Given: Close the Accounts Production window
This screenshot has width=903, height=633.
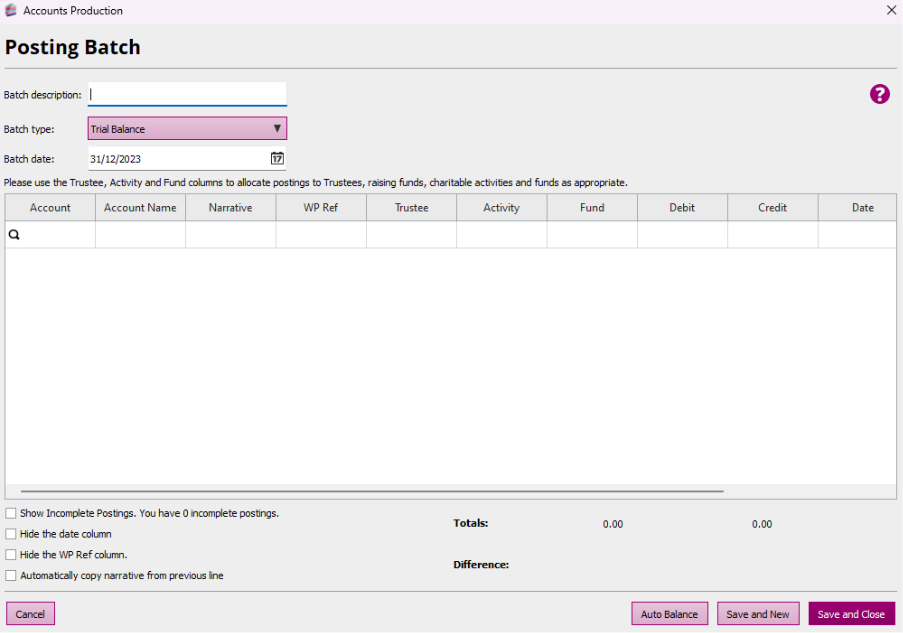Looking at the screenshot, I should tap(891, 10).
